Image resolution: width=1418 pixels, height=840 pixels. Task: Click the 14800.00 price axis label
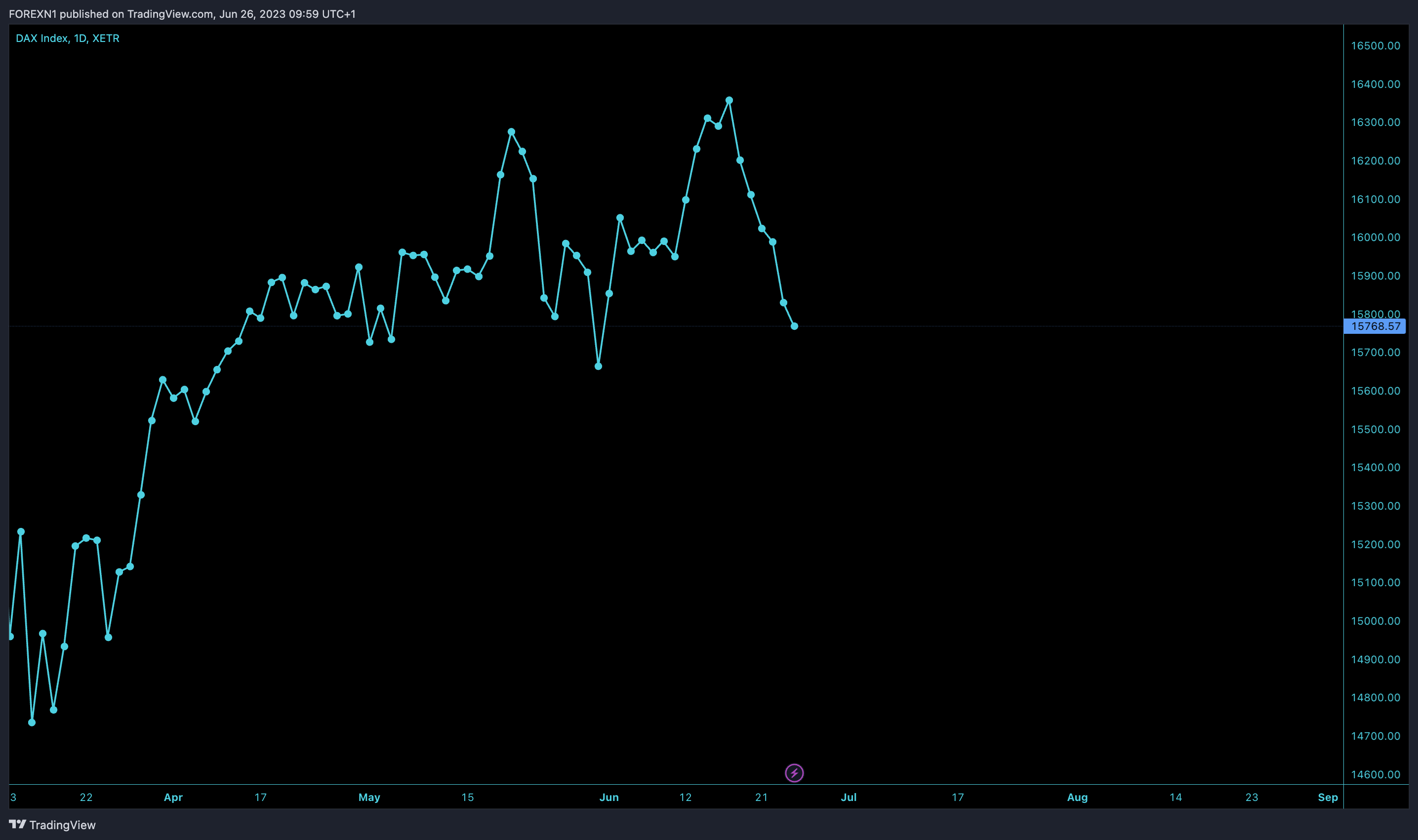[x=1376, y=697]
